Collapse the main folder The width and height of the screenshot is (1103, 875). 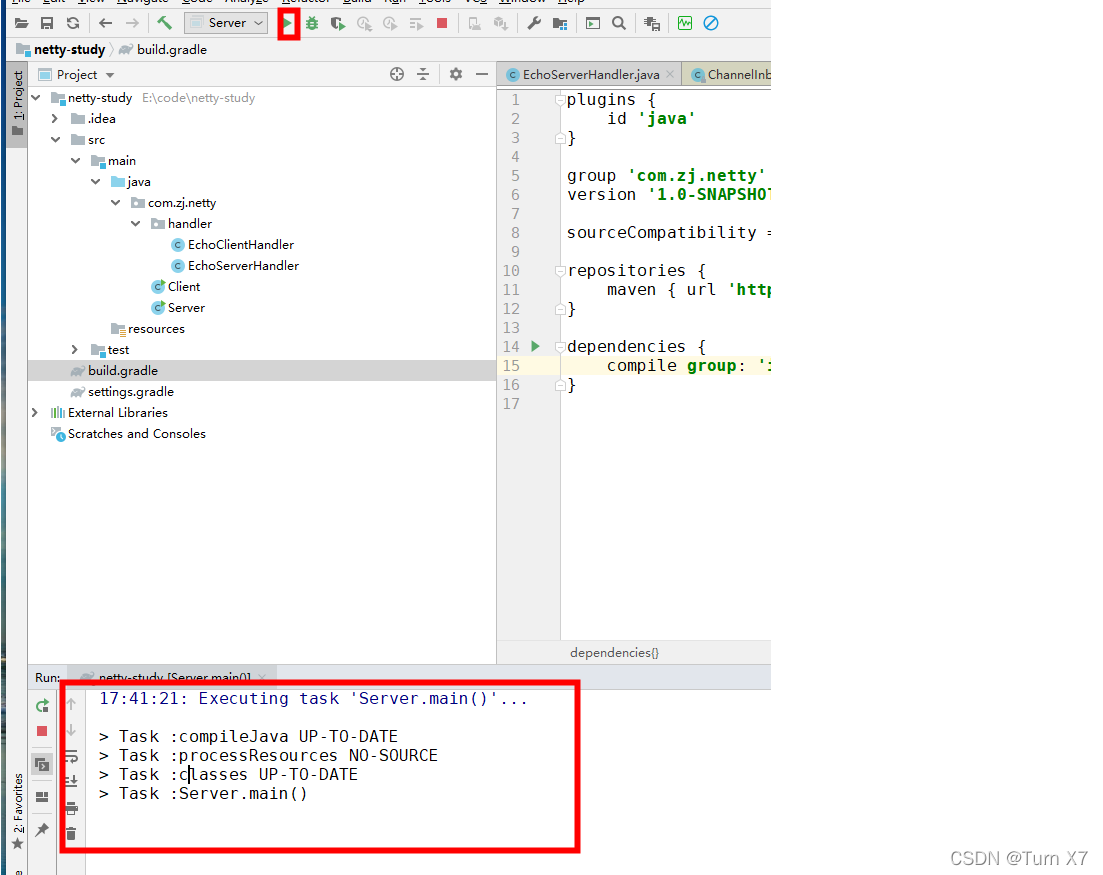coord(75,161)
